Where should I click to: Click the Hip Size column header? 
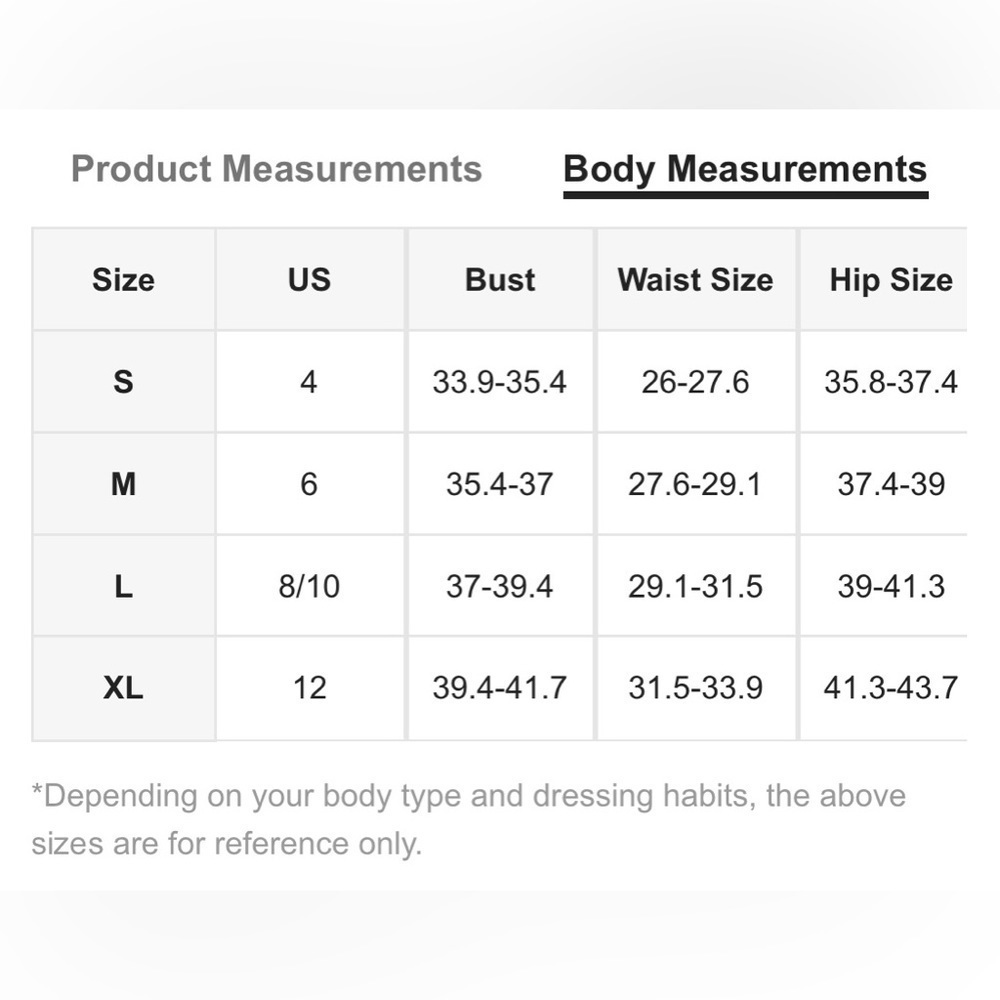(891, 280)
